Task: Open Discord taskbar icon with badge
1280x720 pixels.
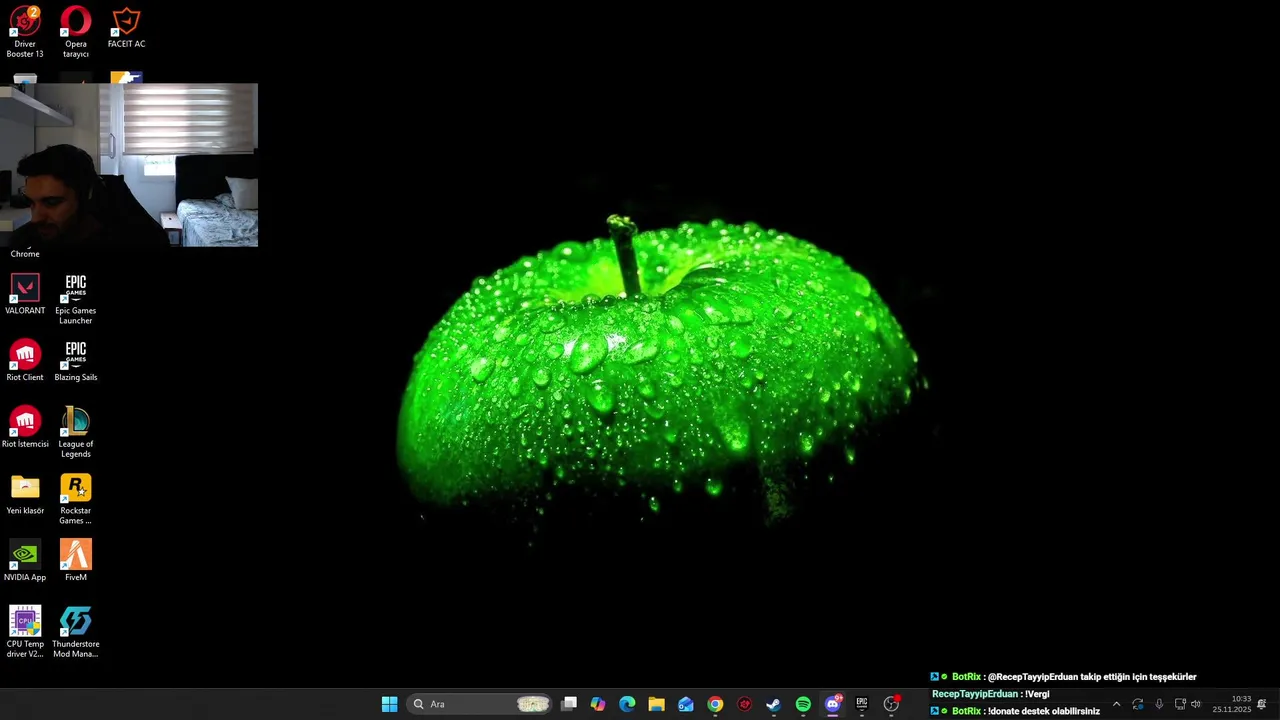Action: (832, 704)
